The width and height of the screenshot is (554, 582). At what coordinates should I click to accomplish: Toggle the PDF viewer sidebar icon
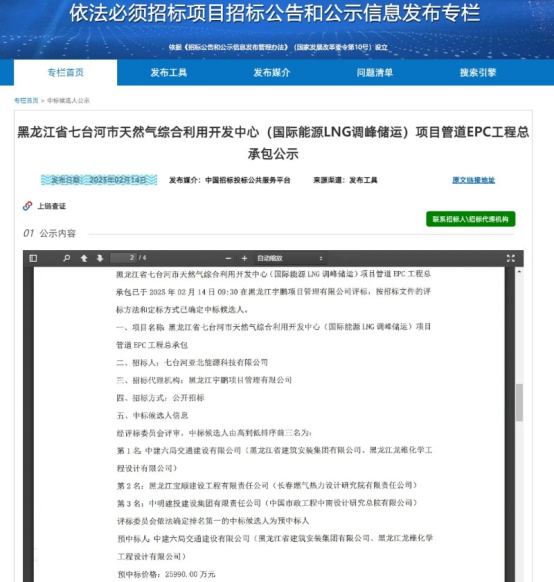[33, 258]
